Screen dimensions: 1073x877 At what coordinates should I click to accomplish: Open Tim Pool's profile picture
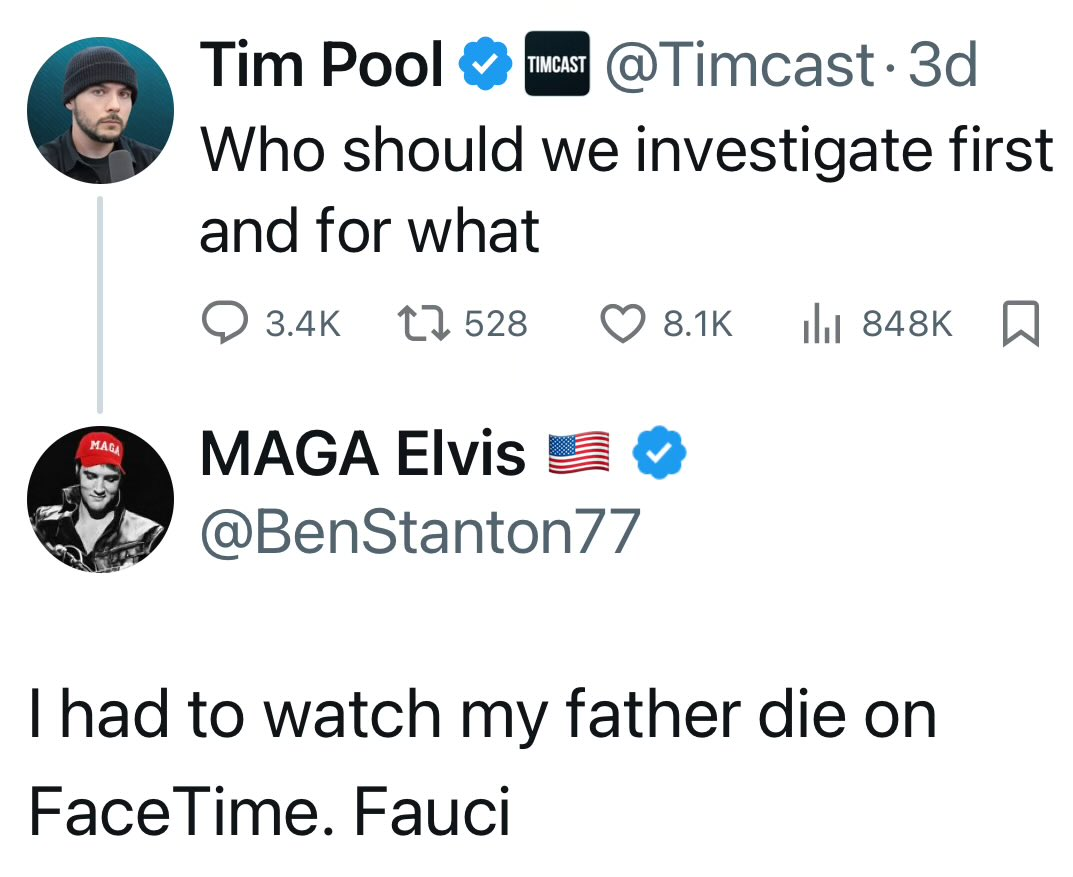tap(101, 110)
